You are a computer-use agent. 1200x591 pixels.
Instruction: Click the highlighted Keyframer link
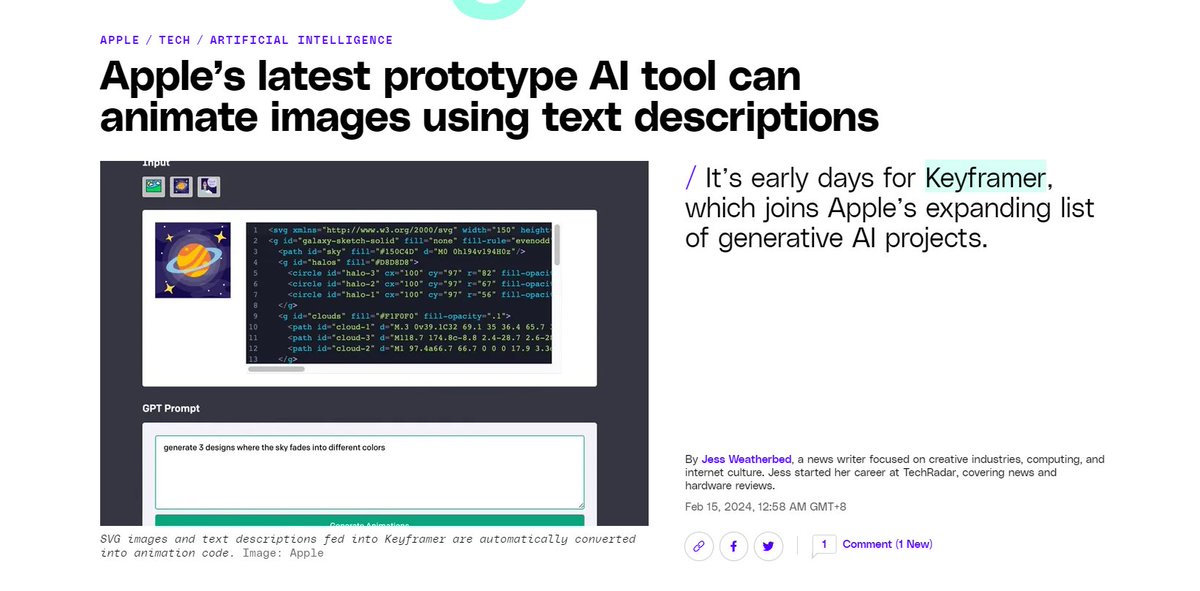pyautogui.click(x=985, y=178)
